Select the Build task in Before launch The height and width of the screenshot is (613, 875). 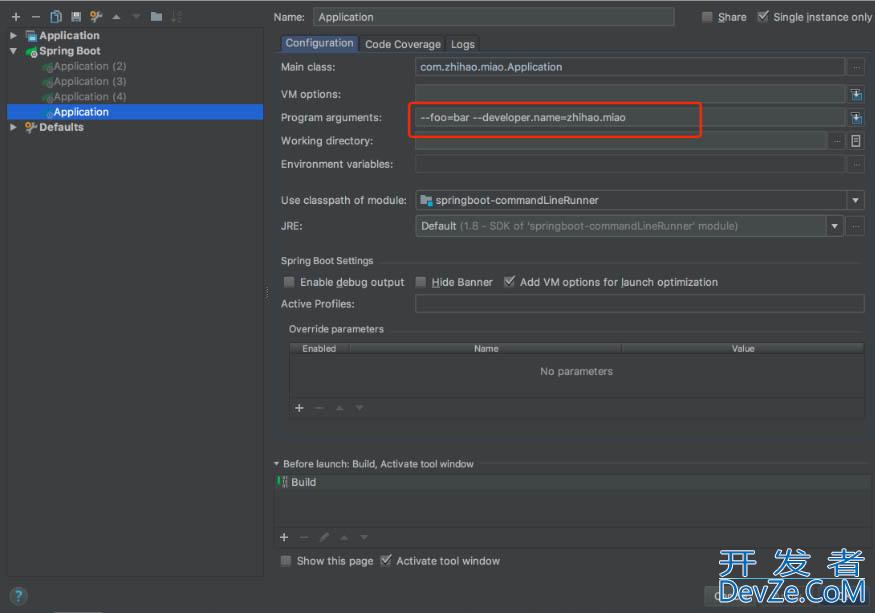[571, 482]
